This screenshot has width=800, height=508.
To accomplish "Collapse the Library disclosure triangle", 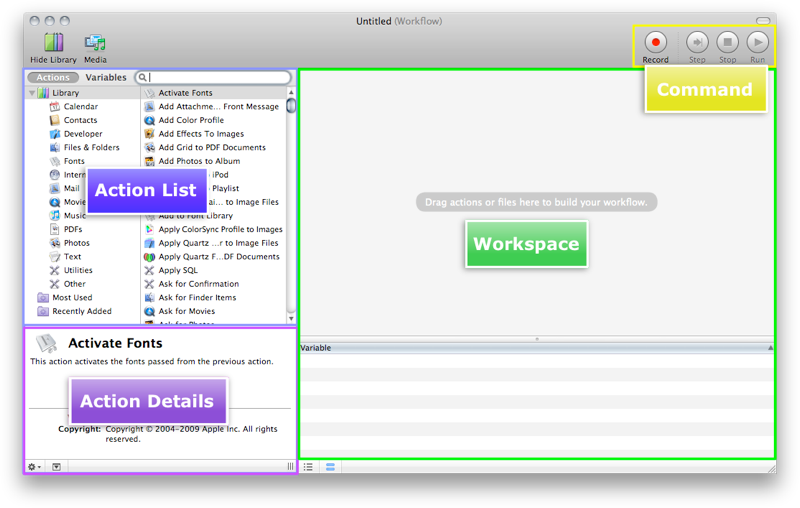I will tap(33, 93).
